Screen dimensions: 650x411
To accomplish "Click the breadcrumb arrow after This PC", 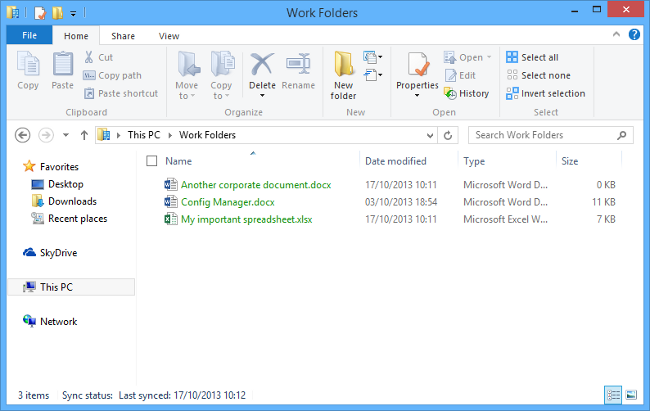I will [170, 136].
